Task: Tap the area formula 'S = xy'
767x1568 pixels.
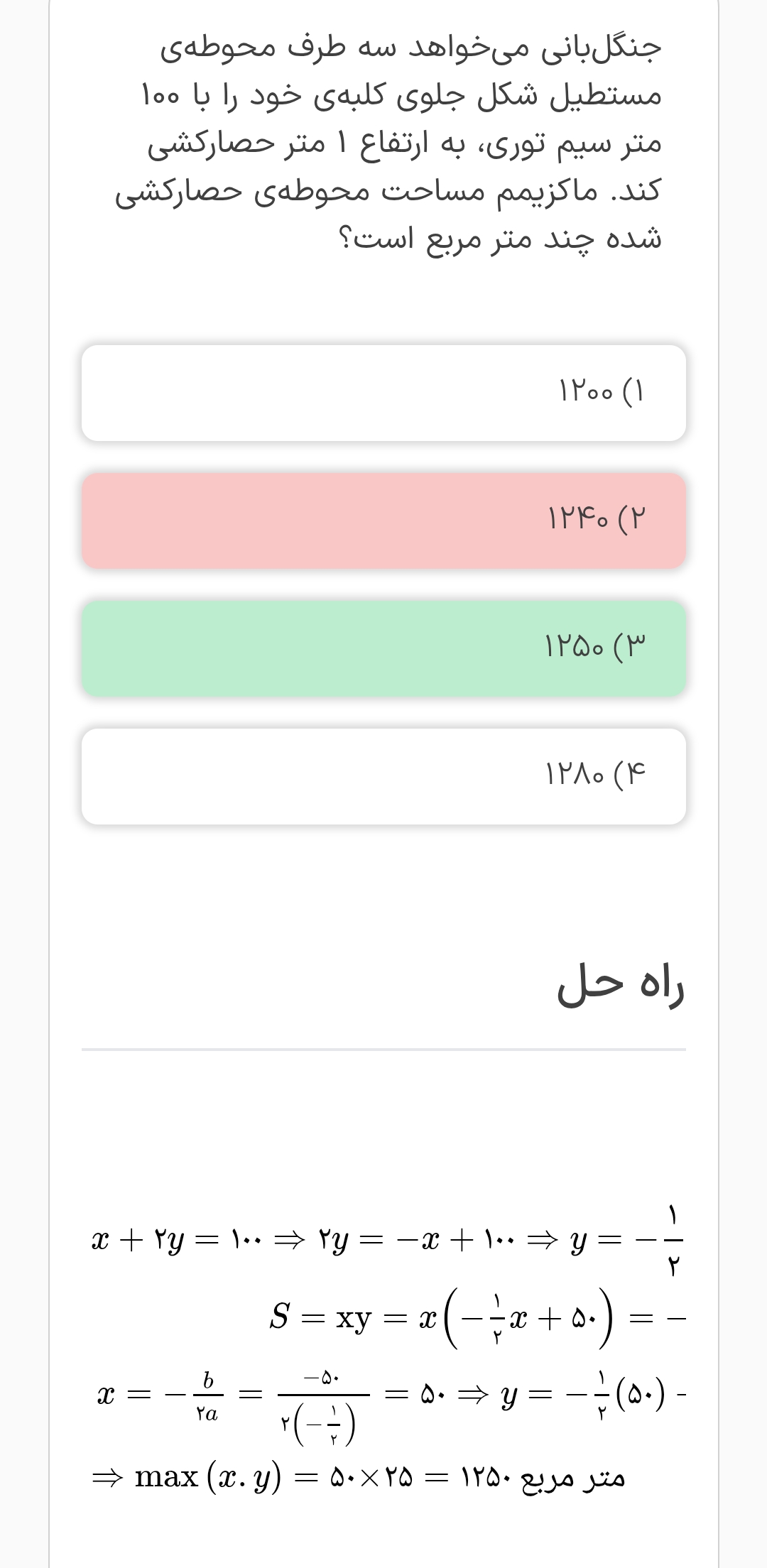Action: click(x=321, y=1317)
